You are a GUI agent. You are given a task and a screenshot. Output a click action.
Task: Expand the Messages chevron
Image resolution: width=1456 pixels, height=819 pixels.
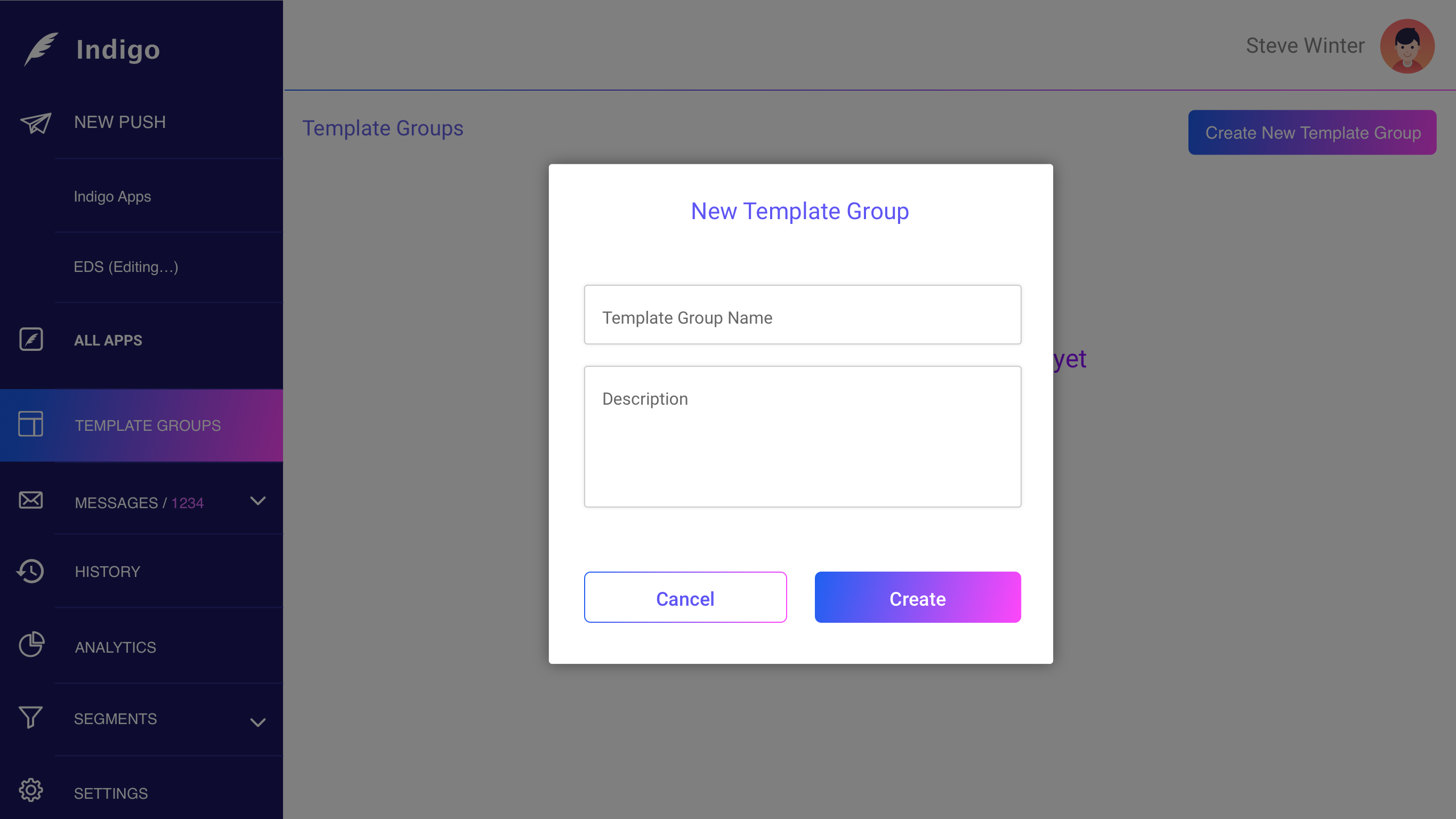[258, 501]
